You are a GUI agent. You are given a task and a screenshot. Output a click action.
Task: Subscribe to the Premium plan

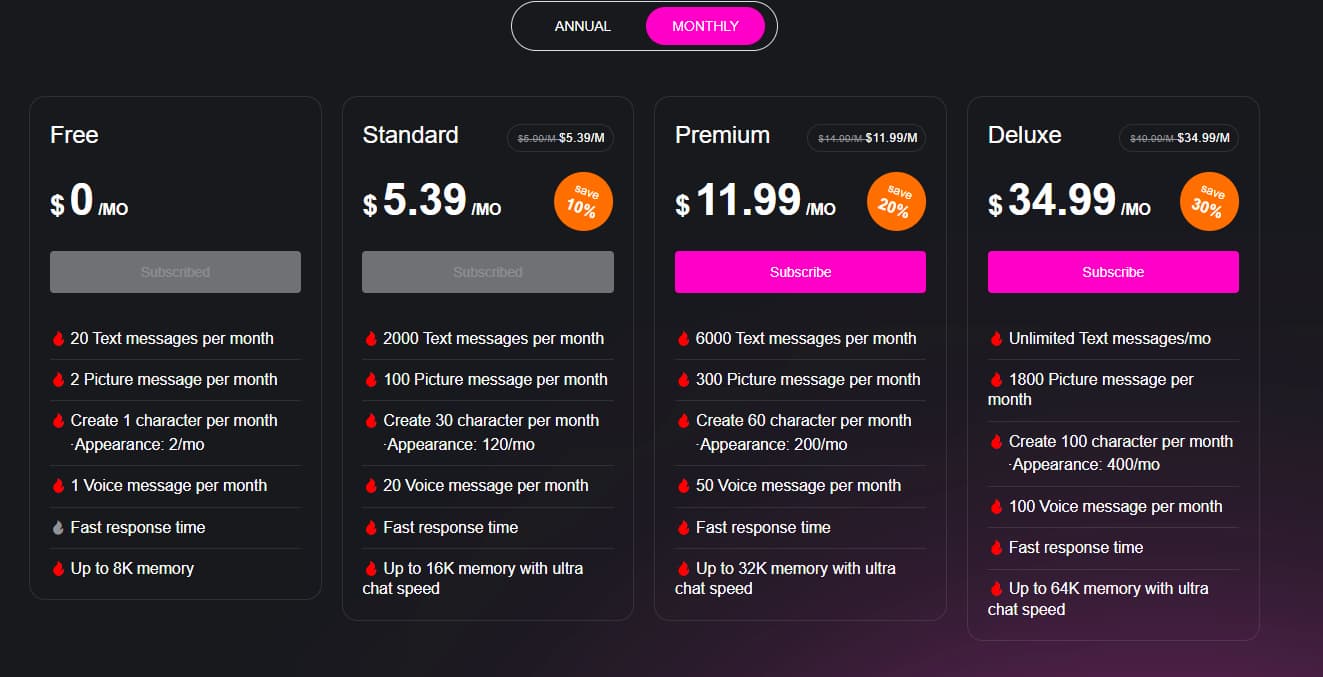[800, 272]
